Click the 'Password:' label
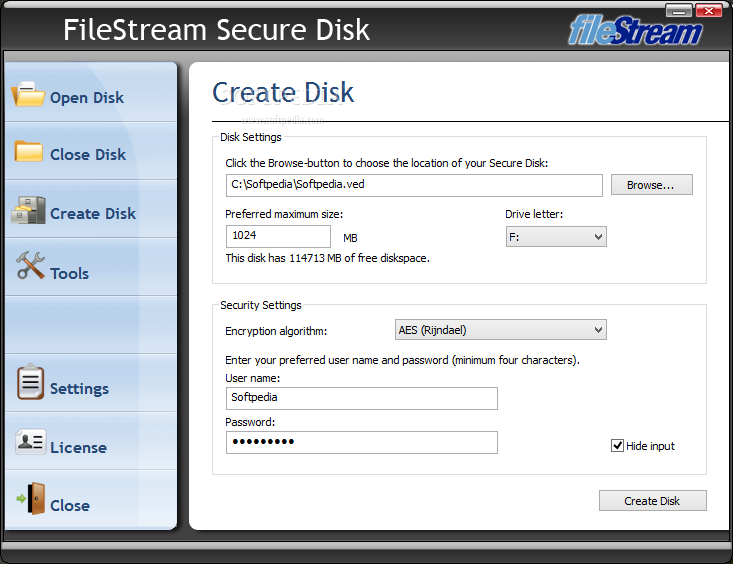The image size is (733, 564). coord(250,422)
